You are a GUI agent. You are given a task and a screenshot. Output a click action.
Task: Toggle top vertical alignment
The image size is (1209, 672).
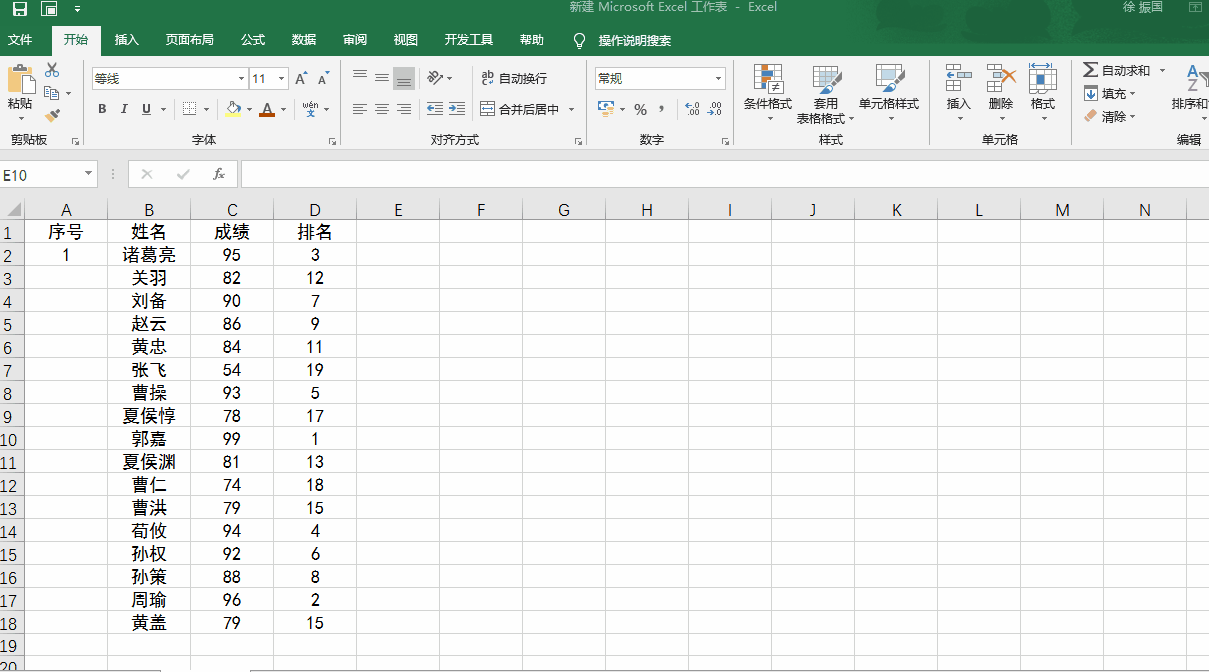[360, 78]
